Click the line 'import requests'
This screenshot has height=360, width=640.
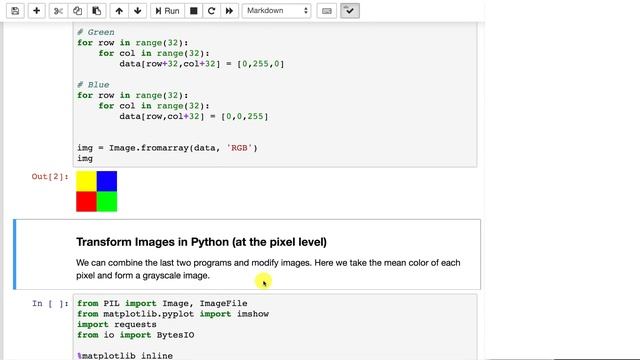pos(117,324)
